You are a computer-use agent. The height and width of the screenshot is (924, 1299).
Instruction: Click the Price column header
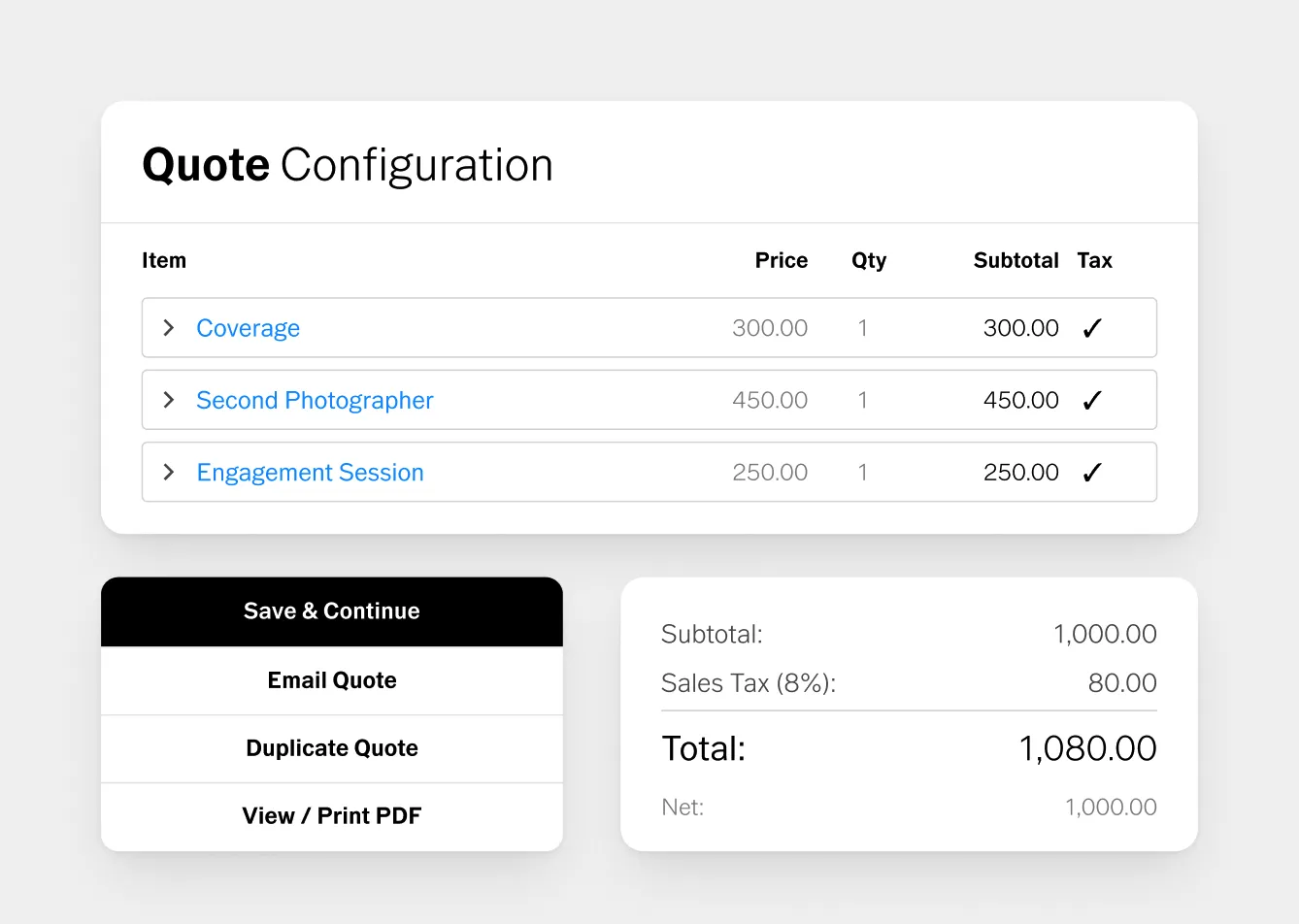coord(782,260)
